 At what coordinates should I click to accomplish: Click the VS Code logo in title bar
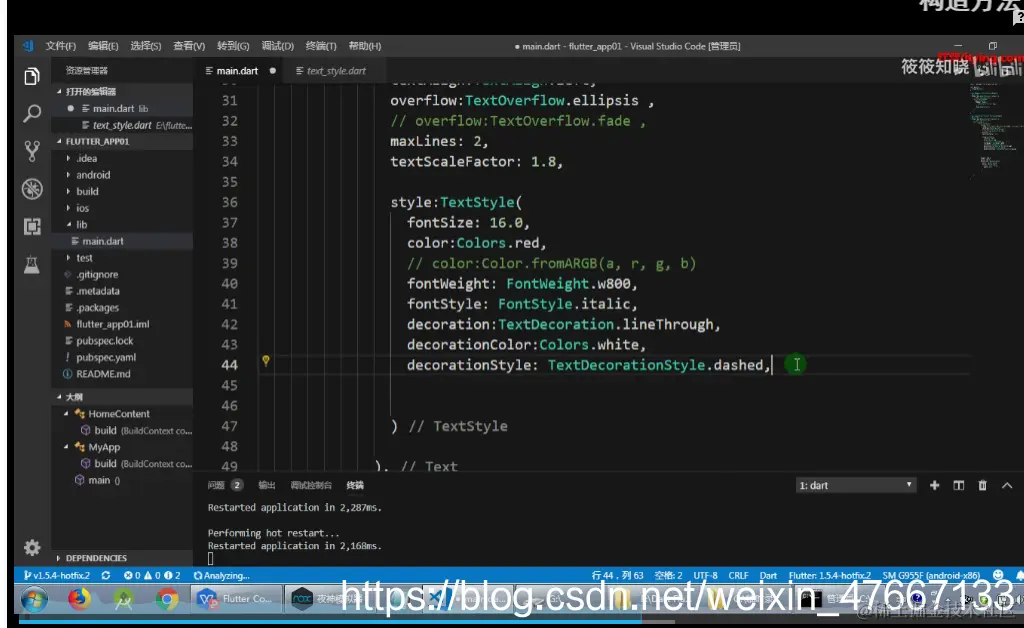click(x=28, y=46)
